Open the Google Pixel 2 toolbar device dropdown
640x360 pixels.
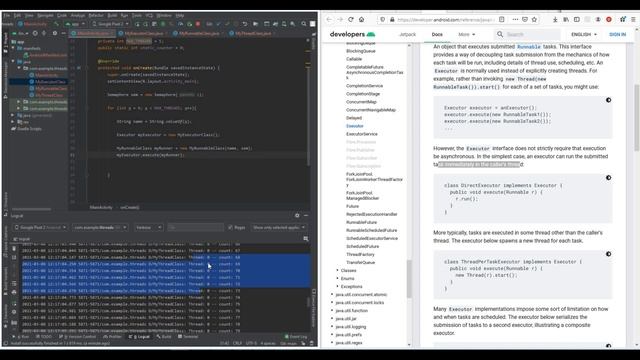(111, 24)
